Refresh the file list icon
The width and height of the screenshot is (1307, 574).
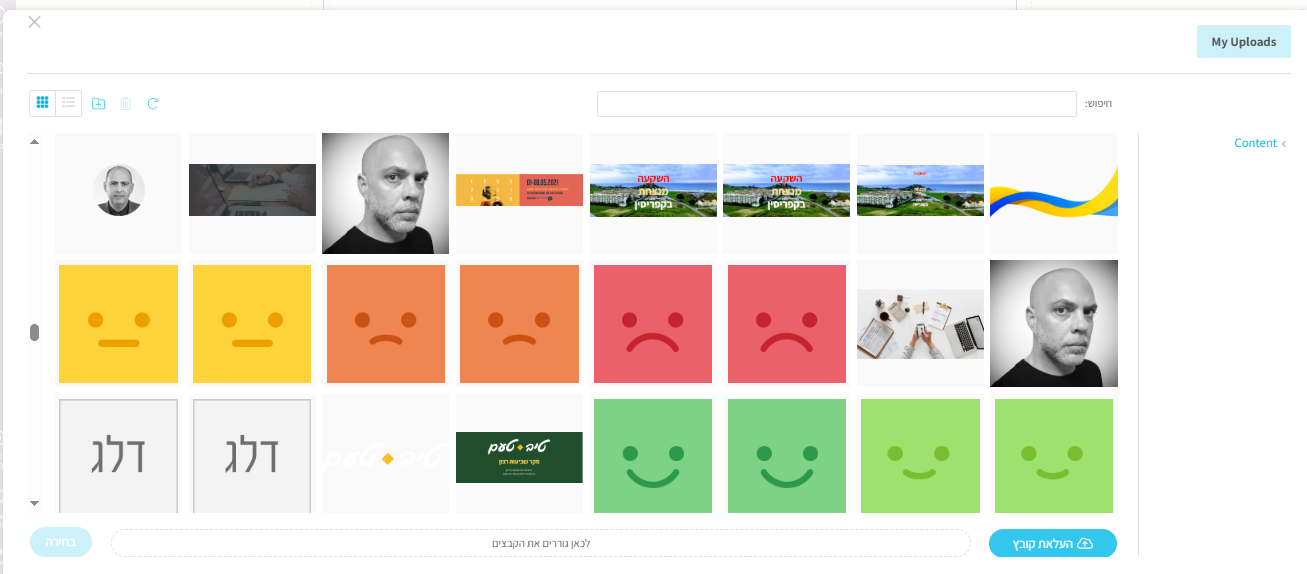(153, 103)
